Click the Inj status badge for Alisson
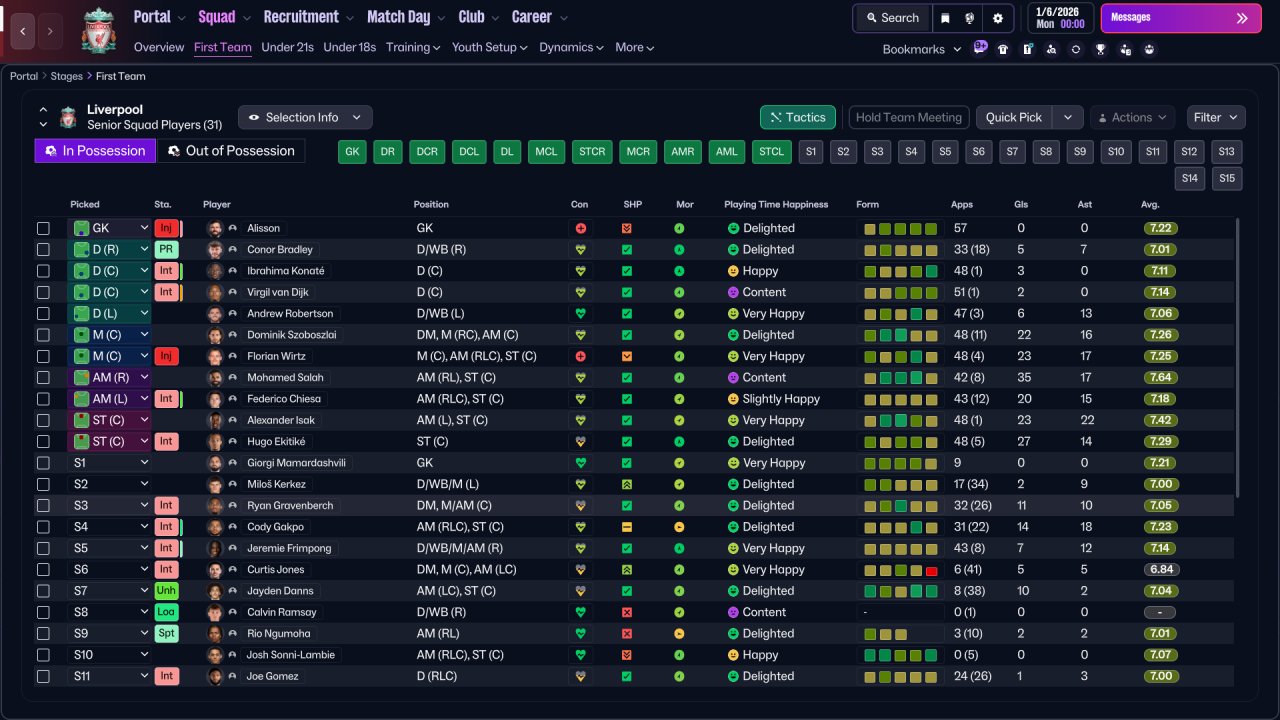Screen dimensions: 1280x720 click(166, 228)
